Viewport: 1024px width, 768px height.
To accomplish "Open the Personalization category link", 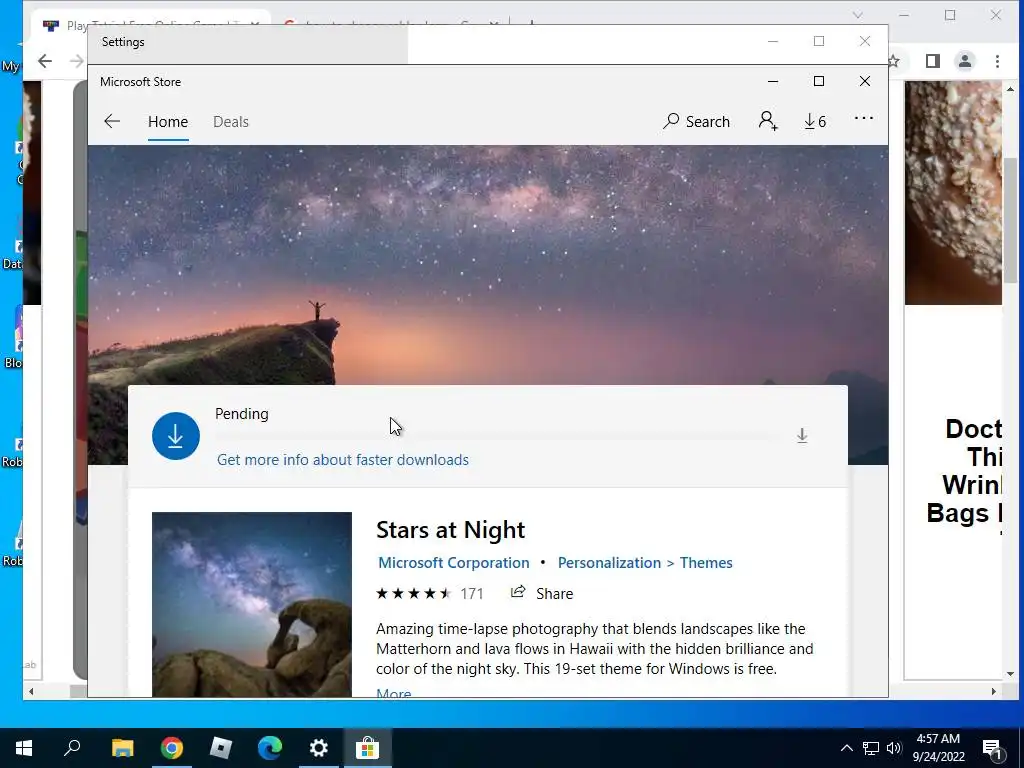I will [609, 563].
